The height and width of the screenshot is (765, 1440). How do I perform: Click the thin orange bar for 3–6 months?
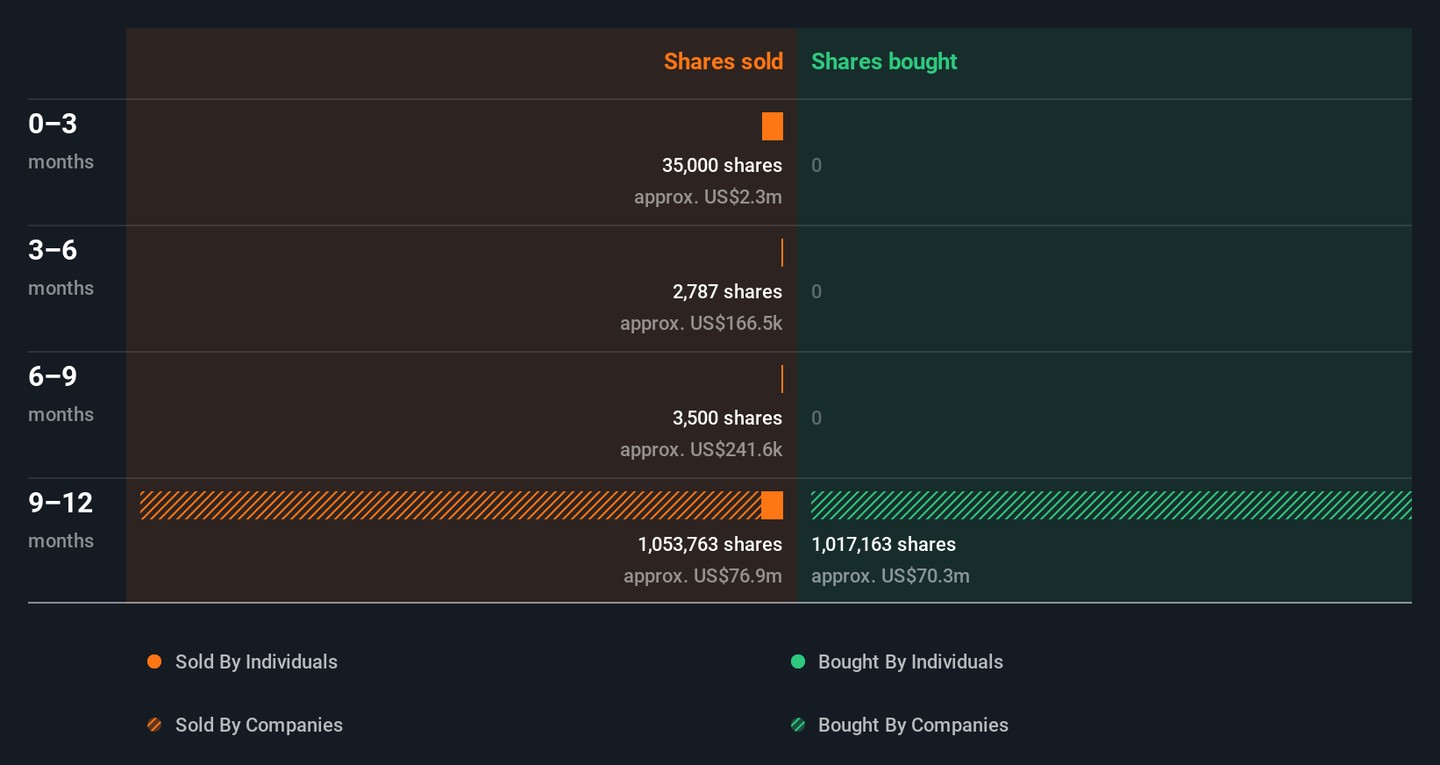tap(782, 253)
